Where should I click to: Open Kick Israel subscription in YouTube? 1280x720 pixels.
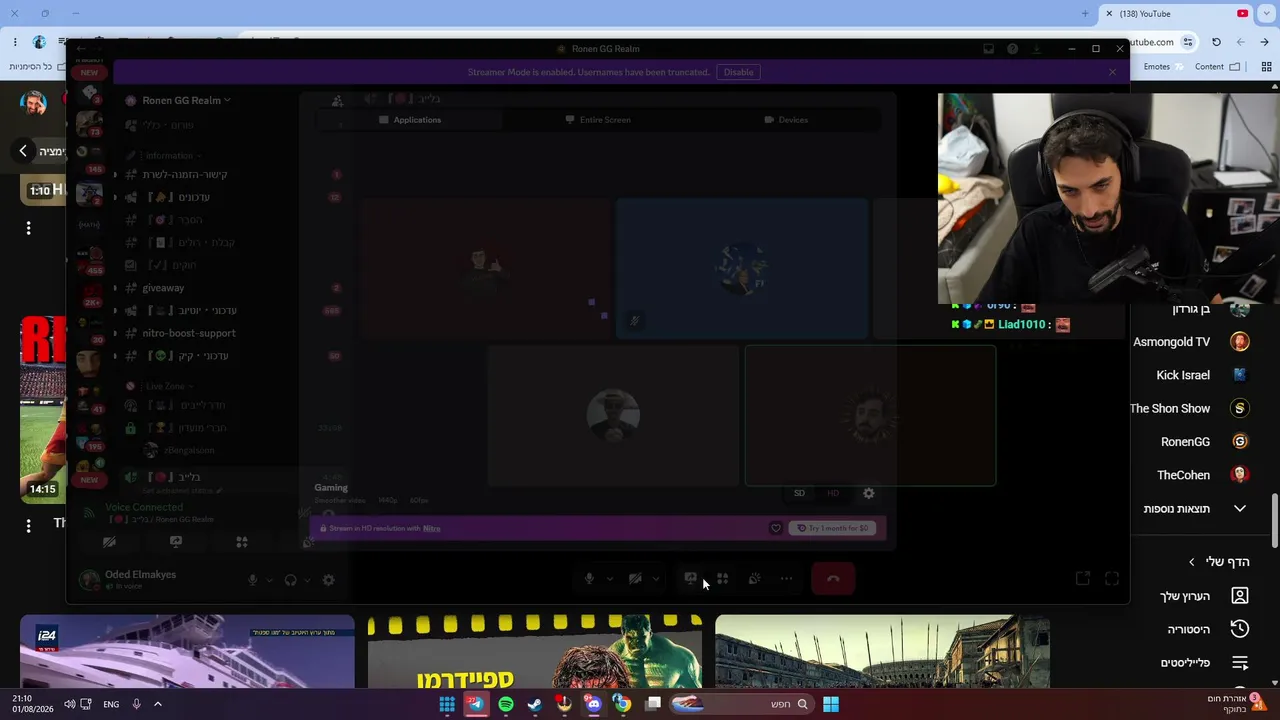1202,375
